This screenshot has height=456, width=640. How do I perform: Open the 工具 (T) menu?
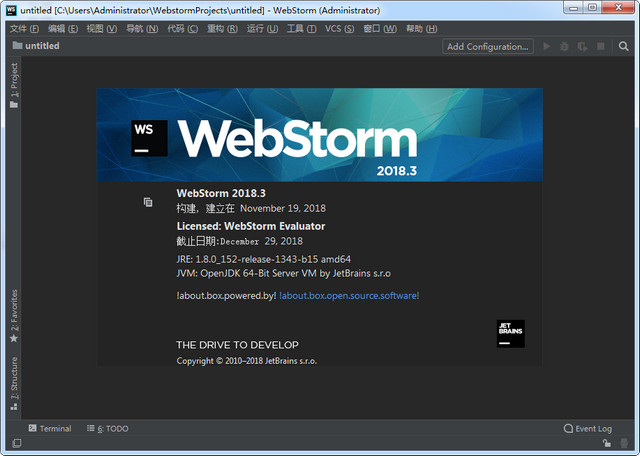(x=301, y=29)
